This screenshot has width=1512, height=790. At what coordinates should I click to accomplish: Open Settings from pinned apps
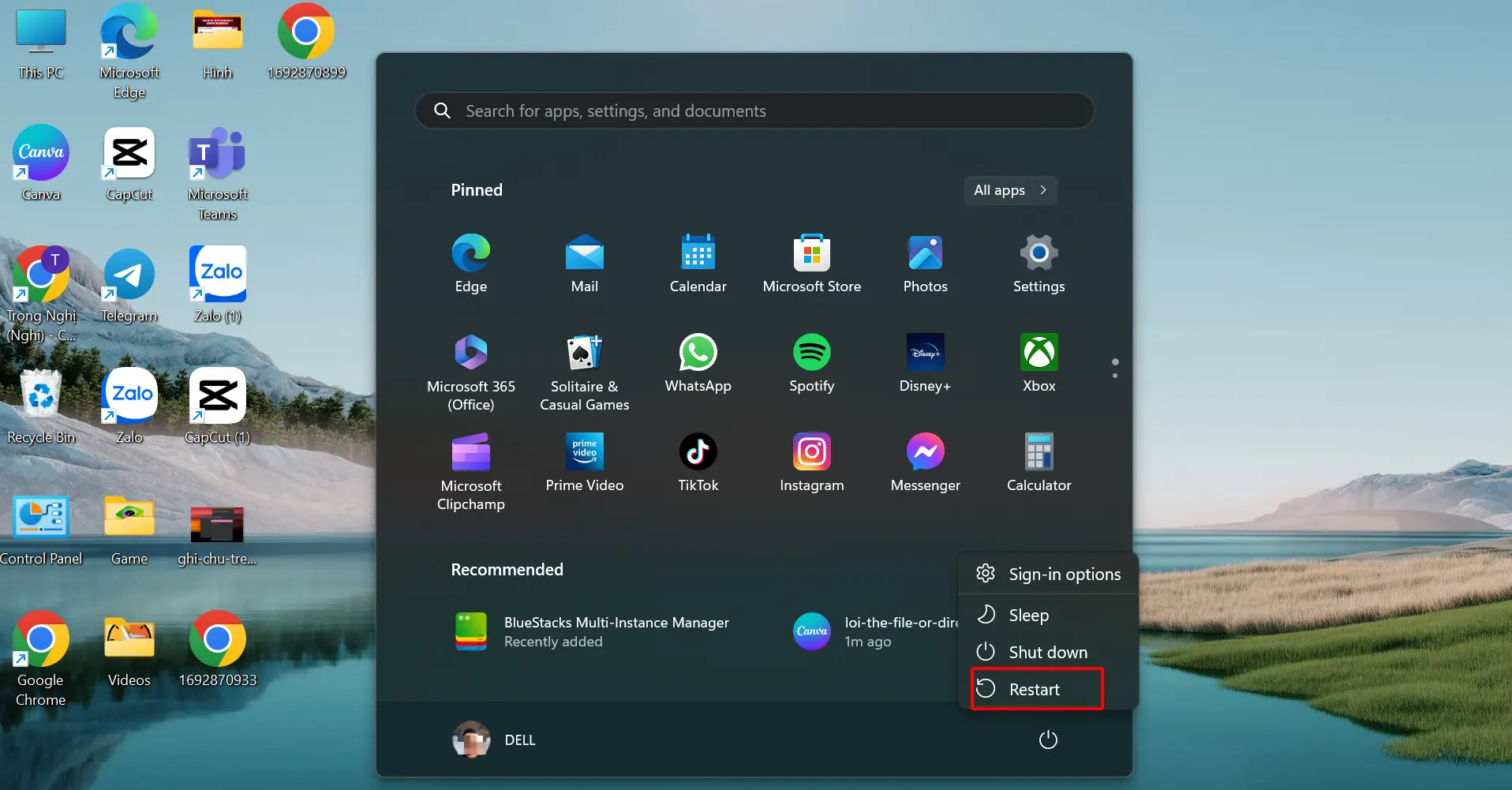(1039, 264)
